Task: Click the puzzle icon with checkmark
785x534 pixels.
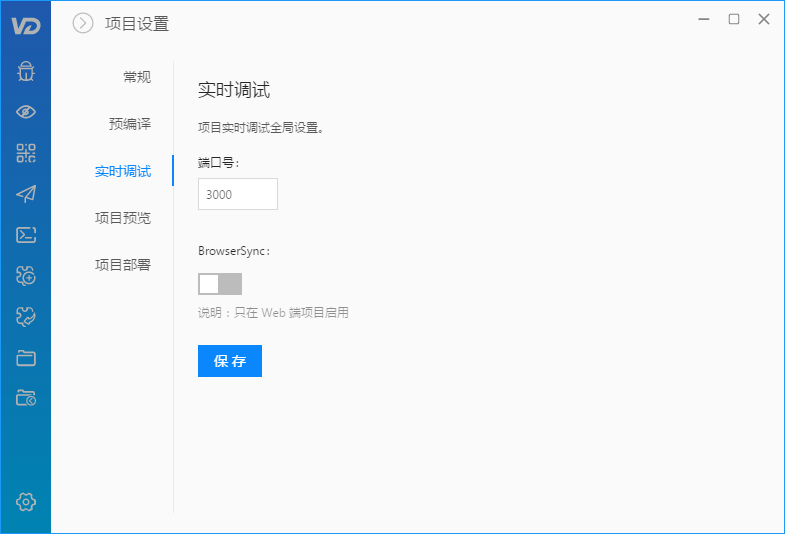Action: (x=26, y=316)
